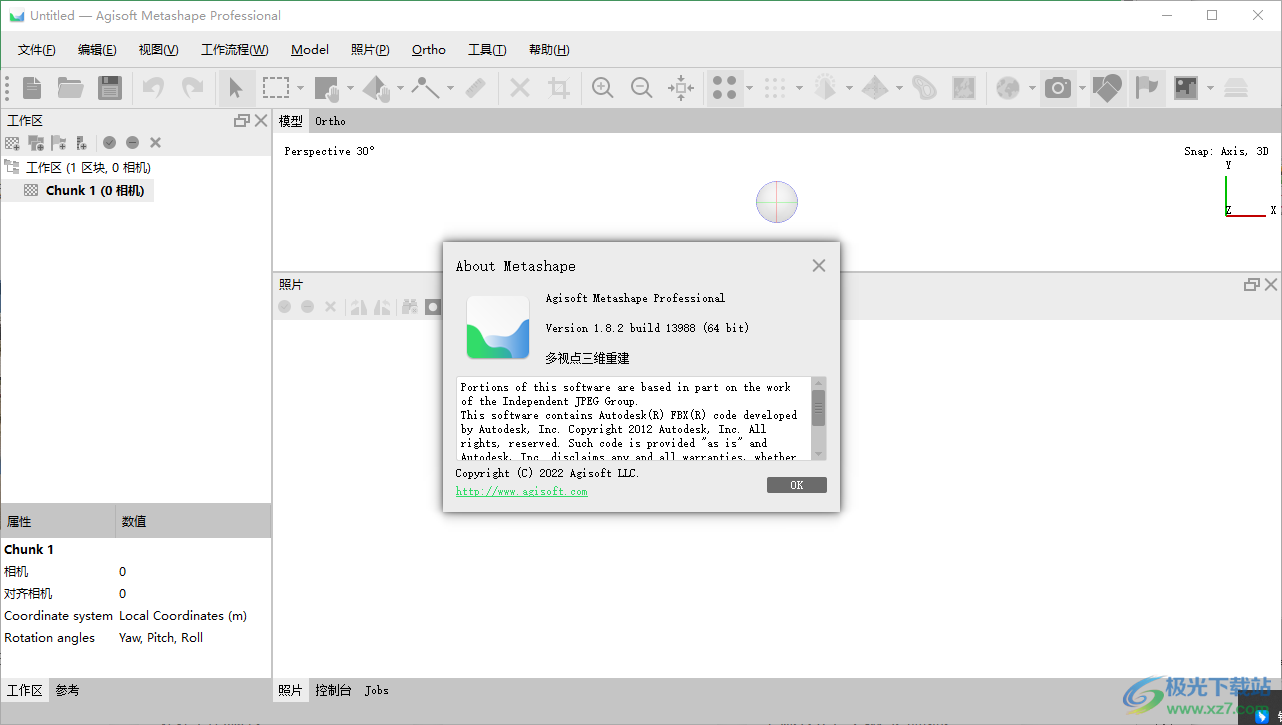The image size is (1282, 725).
Task: Open Show Cameras dropdown arrow
Action: 1082,88
